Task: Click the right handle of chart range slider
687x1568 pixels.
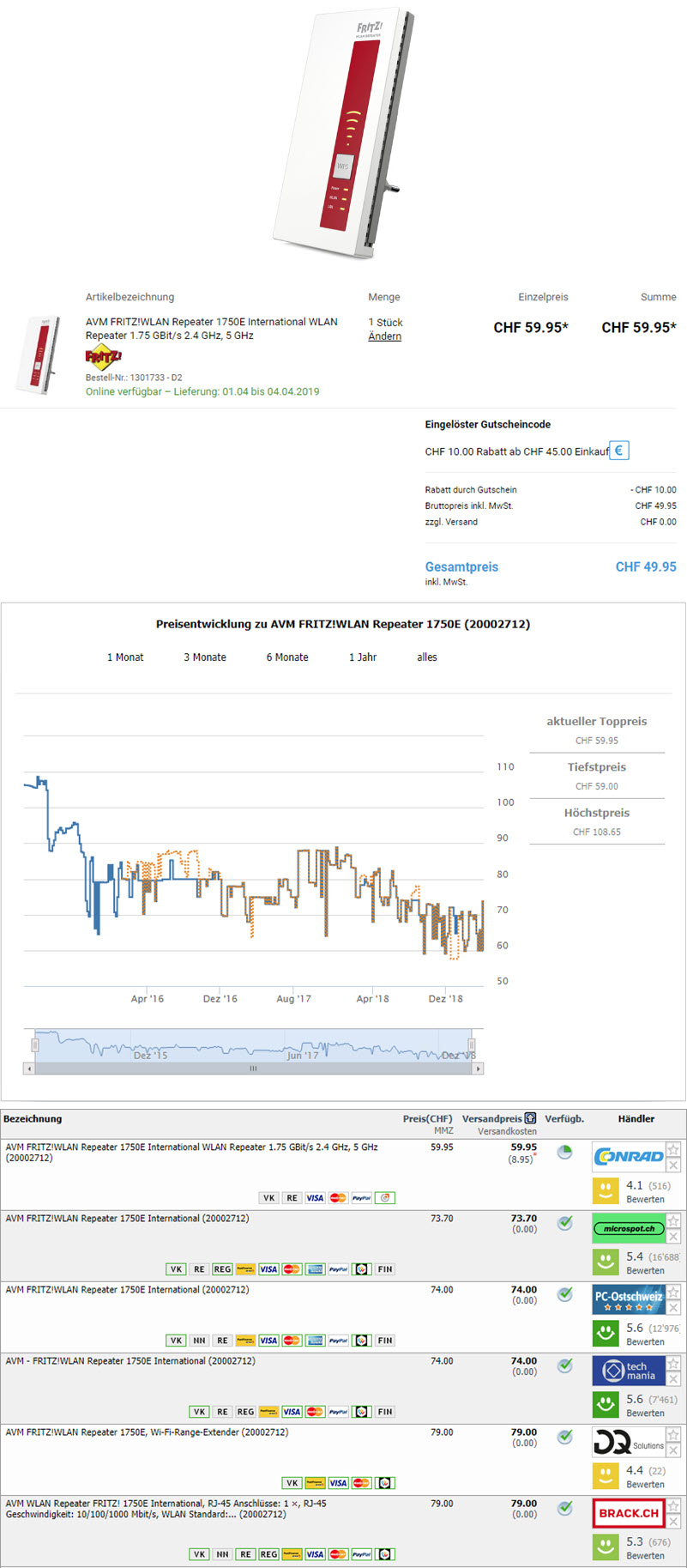Action: [x=472, y=1044]
